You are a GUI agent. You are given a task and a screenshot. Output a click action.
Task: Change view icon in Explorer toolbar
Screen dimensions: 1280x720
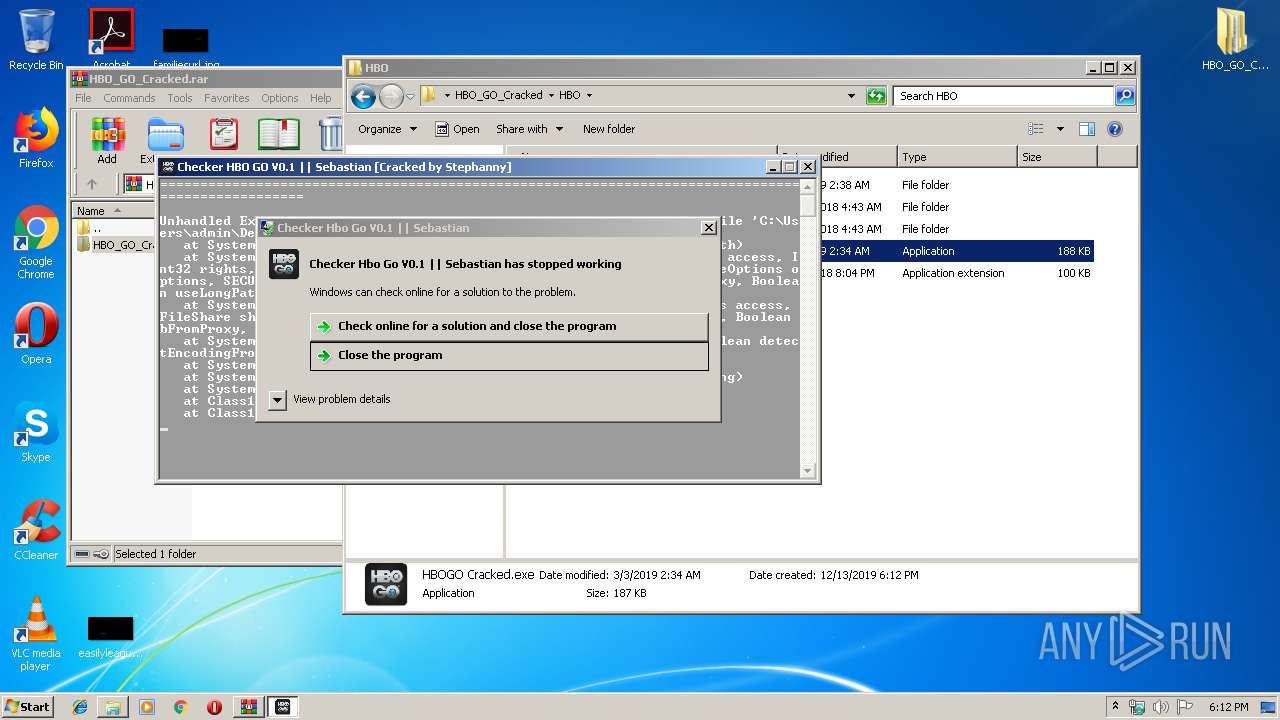click(x=1036, y=129)
